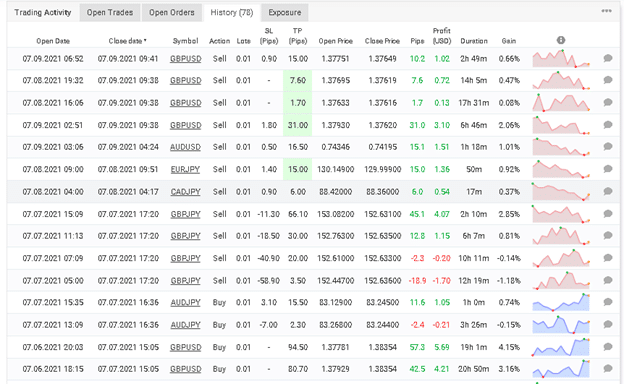Click highlighted TP value 7.60
This screenshot has height=384, width=624.
pos(298,80)
